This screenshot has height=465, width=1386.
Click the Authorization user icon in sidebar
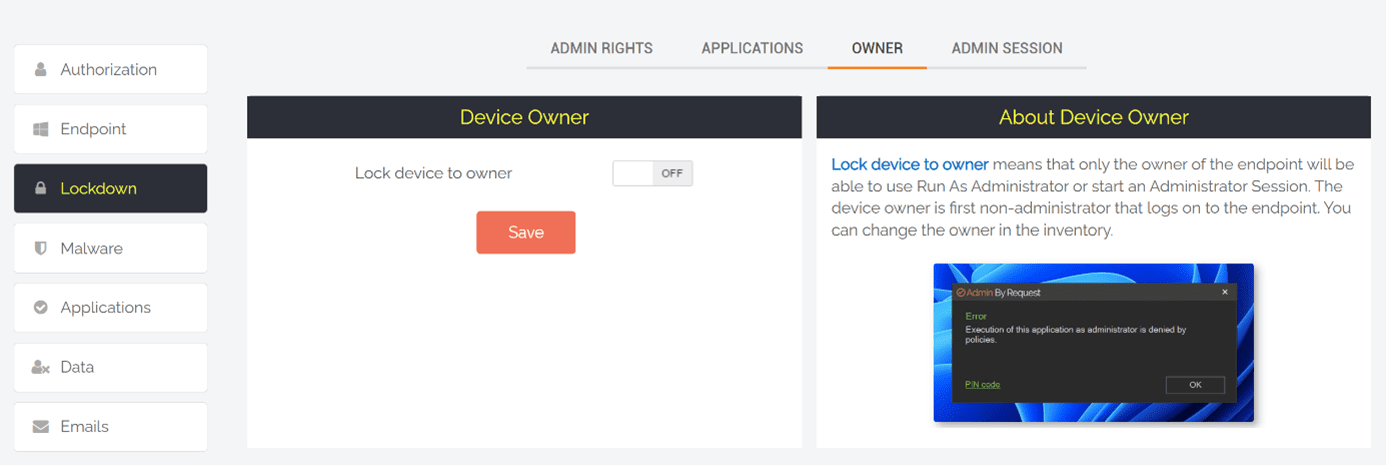click(x=41, y=70)
